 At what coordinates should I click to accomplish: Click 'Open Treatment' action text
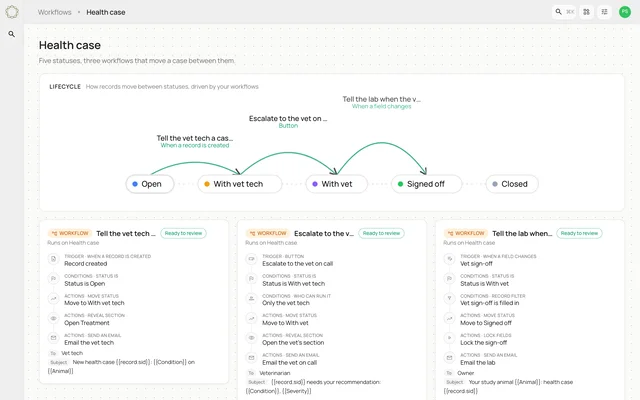87,323
